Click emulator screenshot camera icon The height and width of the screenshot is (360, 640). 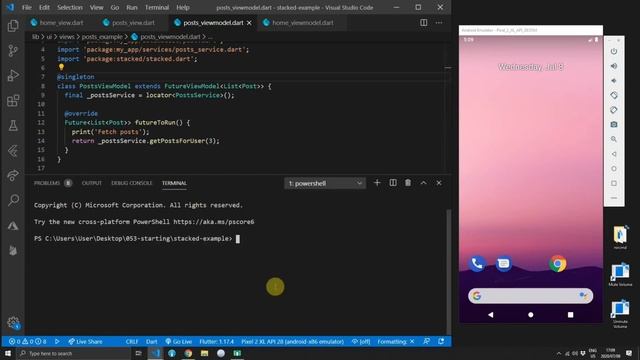[x=614, y=124]
